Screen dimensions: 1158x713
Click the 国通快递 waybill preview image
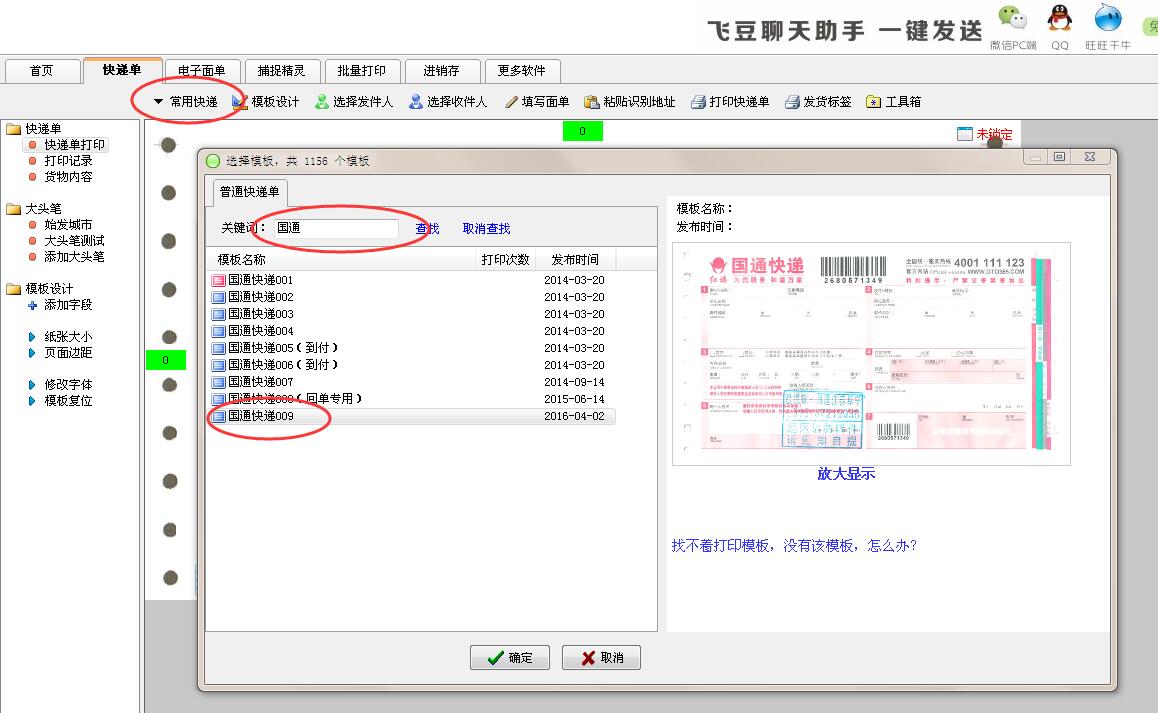coord(871,354)
